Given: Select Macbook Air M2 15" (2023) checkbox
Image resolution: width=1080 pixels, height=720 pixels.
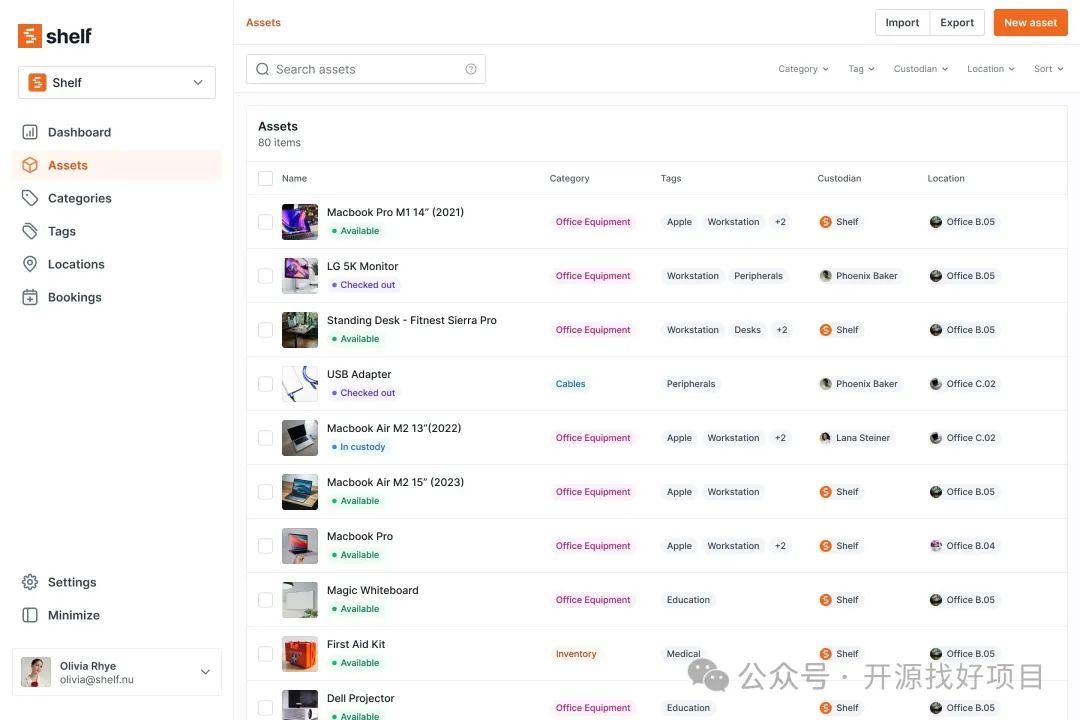Looking at the screenshot, I should (x=265, y=492).
